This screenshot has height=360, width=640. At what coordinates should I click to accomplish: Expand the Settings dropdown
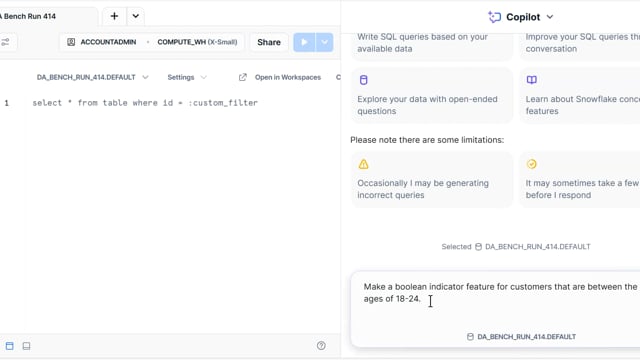187,77
